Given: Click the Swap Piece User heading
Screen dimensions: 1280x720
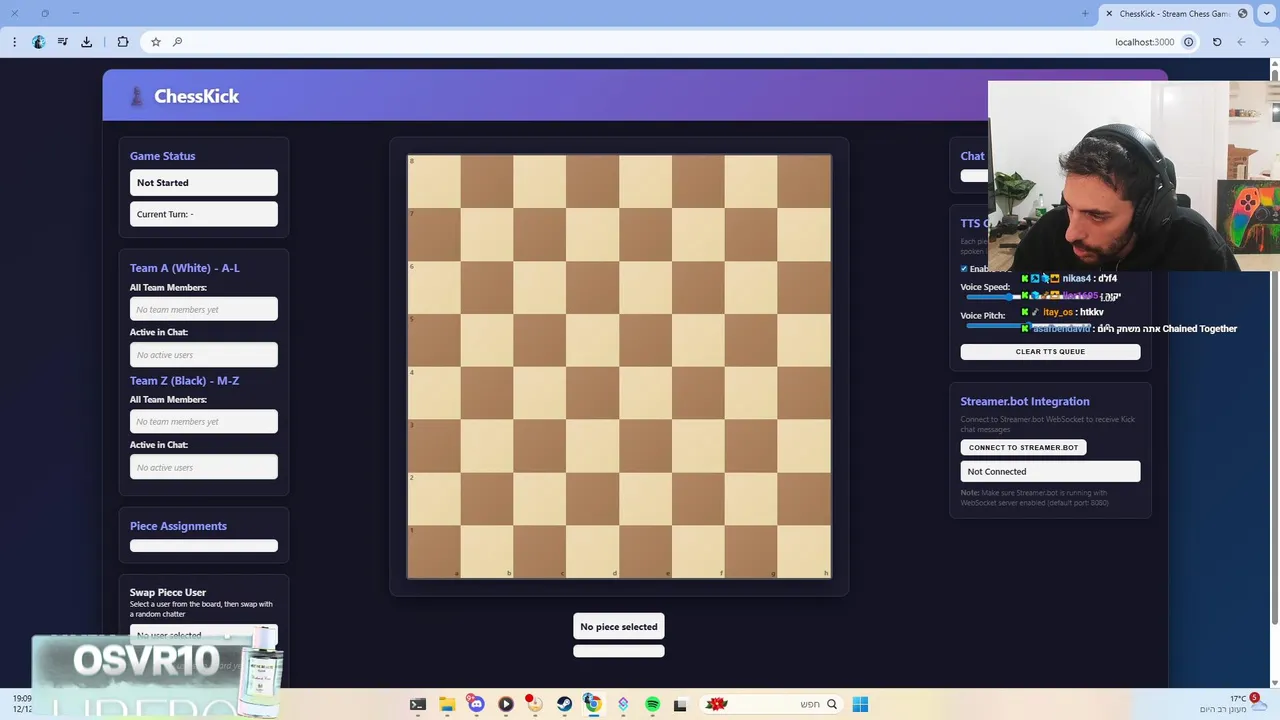Looking at the screenshot, I should [x=168, y=592].
